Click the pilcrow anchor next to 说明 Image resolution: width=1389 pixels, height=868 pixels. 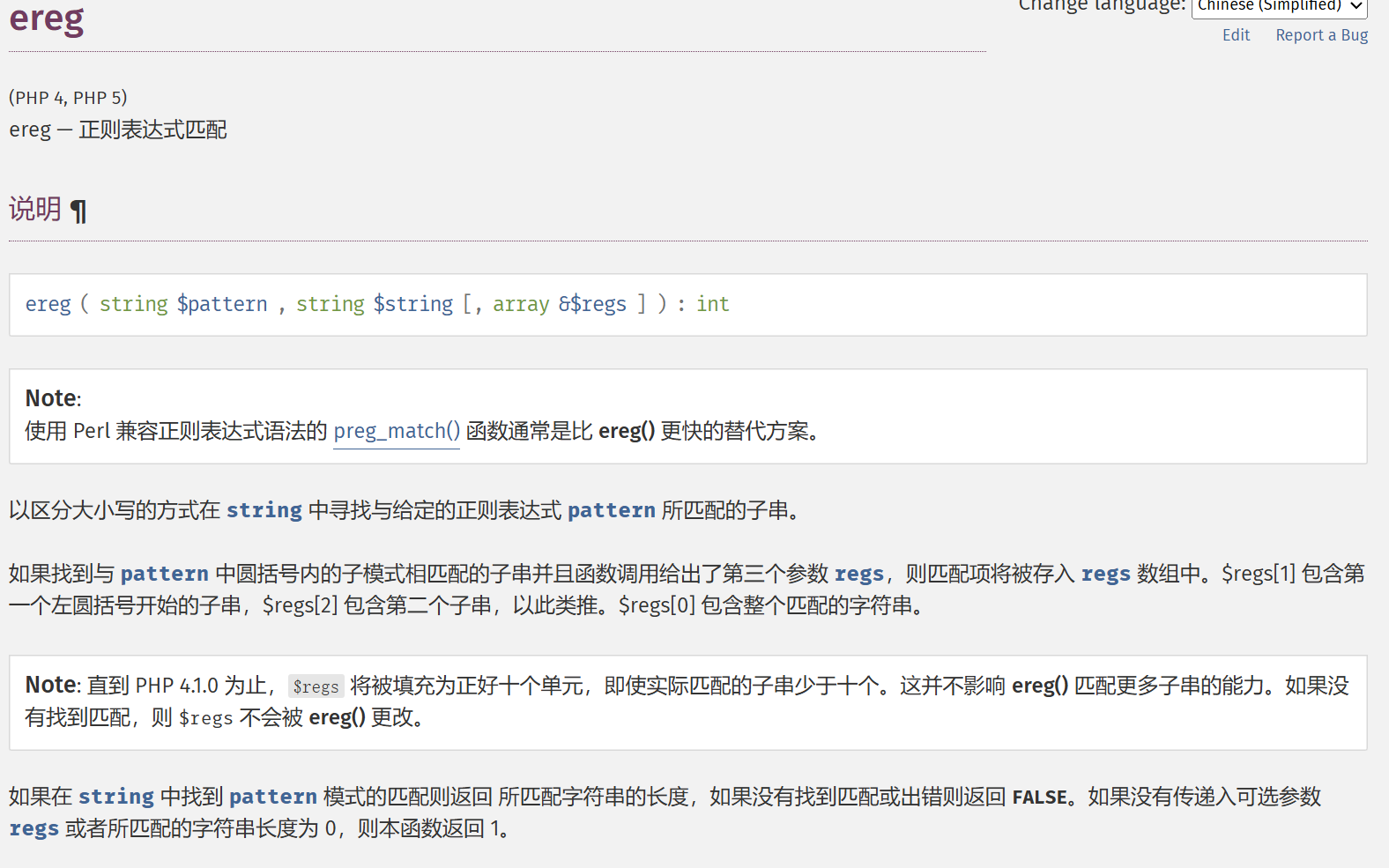[78, 211]
